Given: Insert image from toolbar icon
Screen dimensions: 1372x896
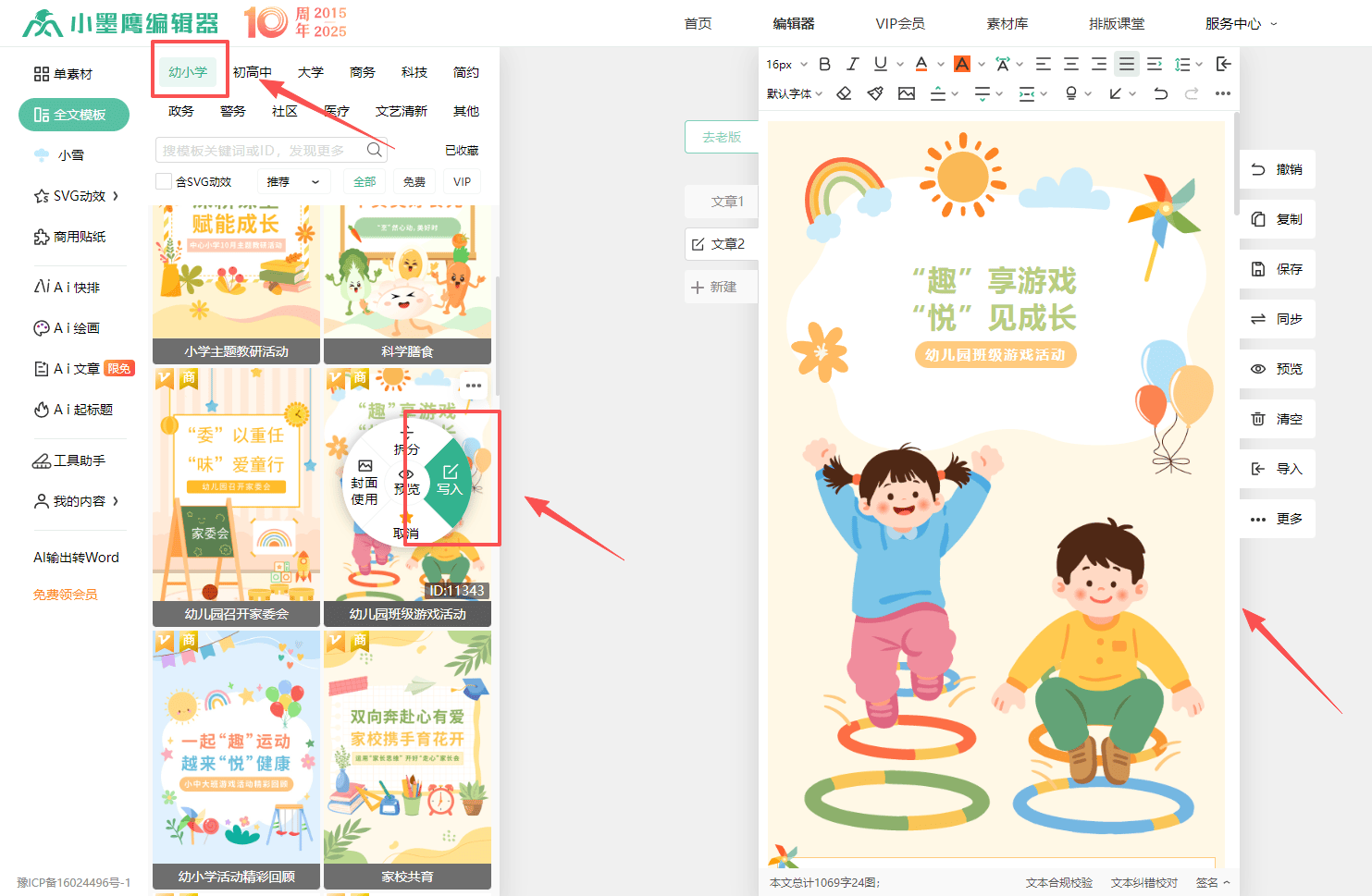Looking at the screenshot, I should pos(906,93).
